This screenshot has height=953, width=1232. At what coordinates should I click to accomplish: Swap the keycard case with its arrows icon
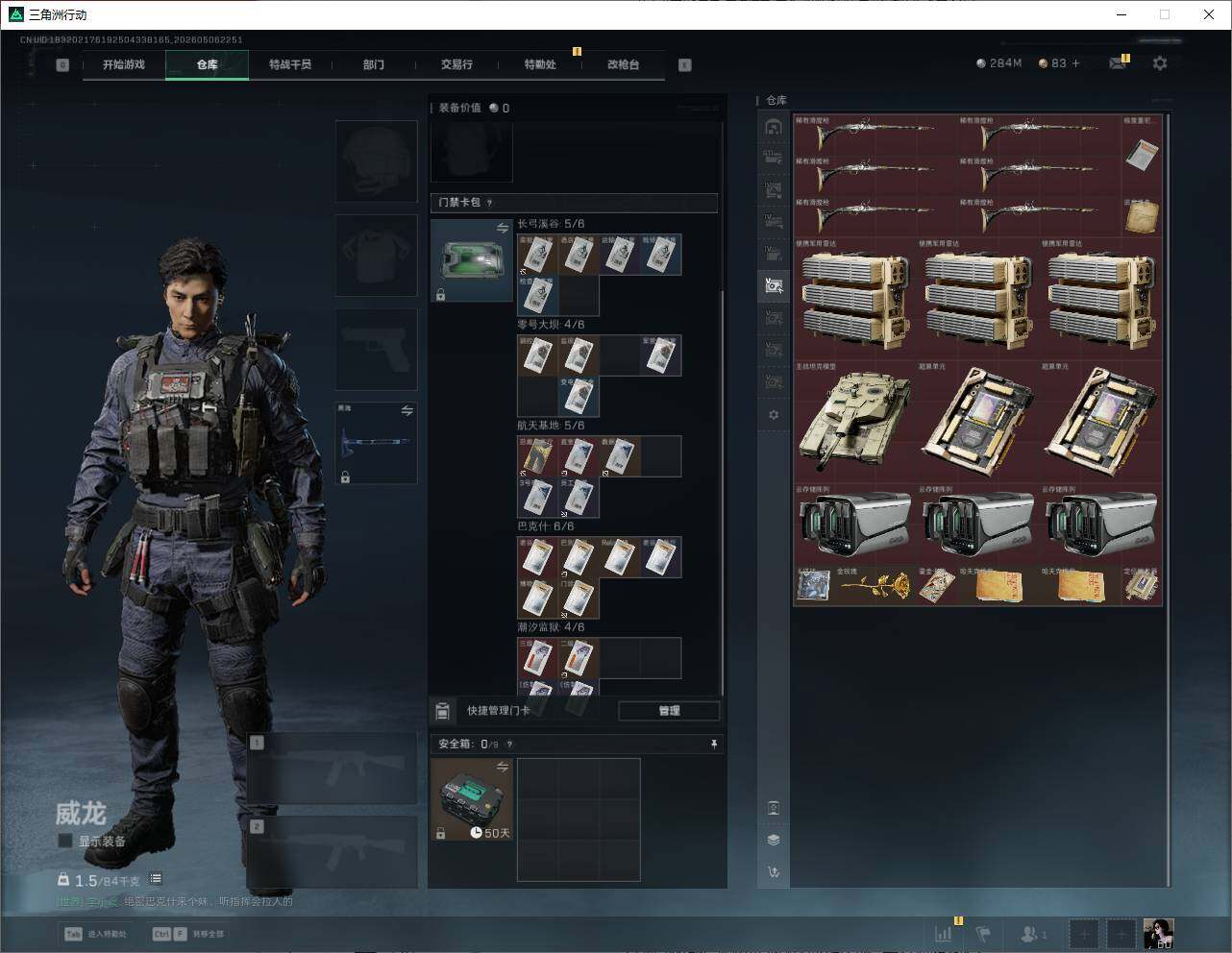point(502,228)
